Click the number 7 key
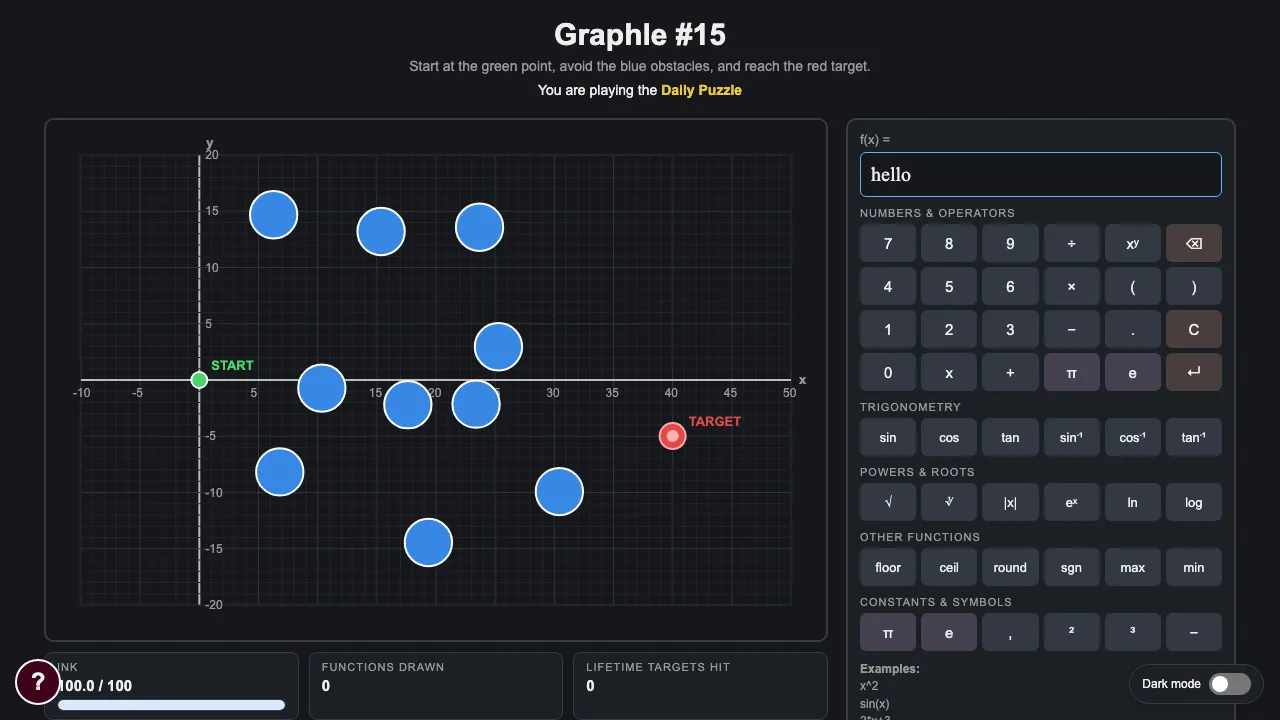This screenshot has height=720, width=1280. point(888,243)
